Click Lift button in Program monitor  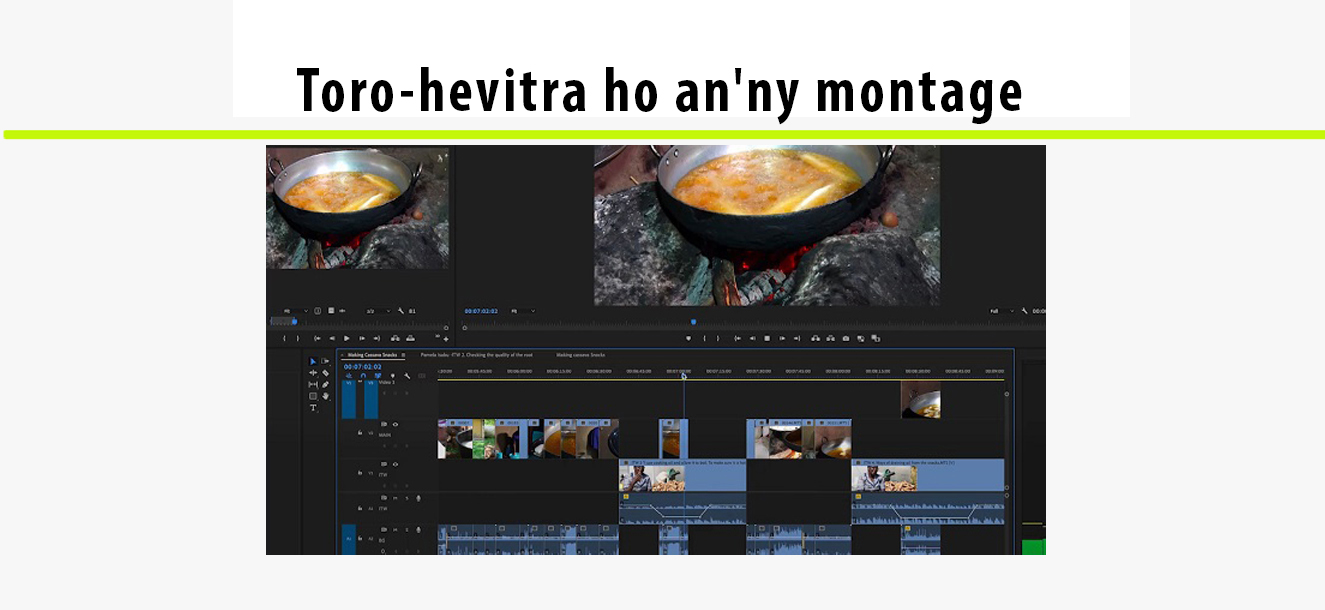tap(815, 338)
